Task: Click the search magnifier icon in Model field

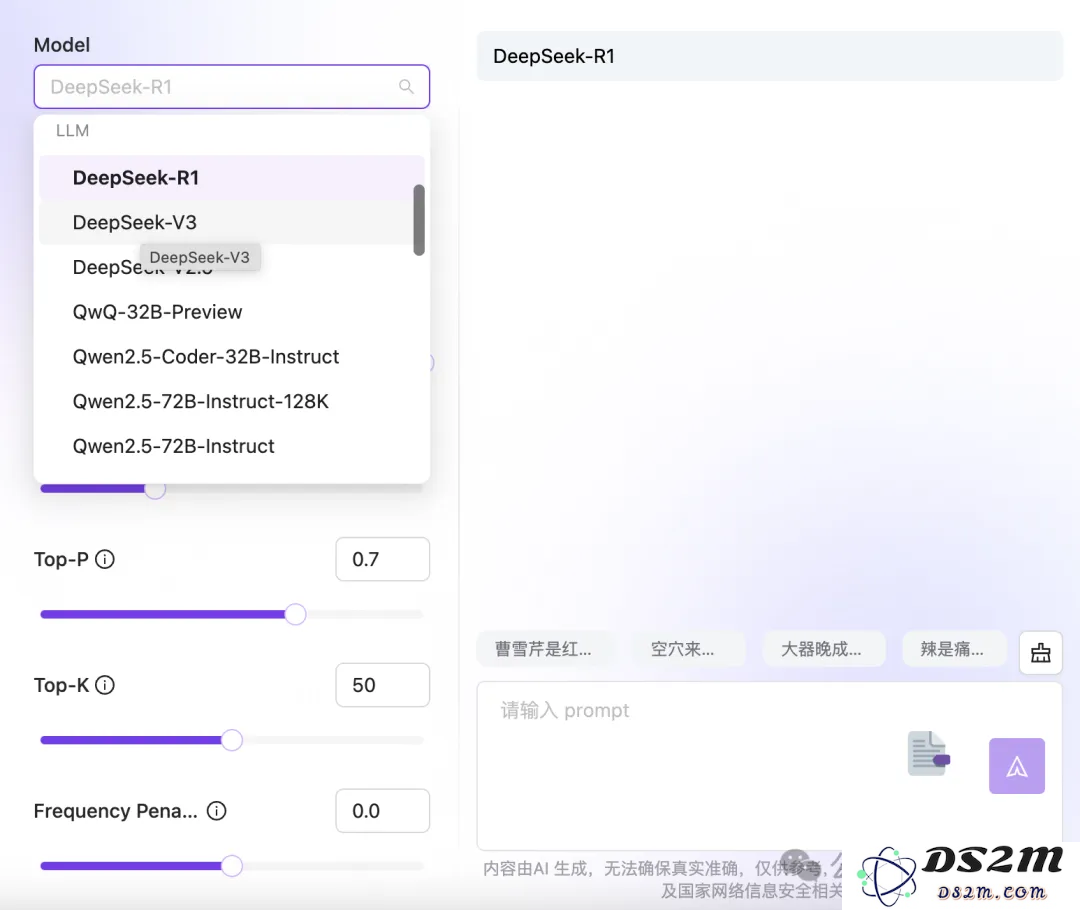Action: (406, 87)
